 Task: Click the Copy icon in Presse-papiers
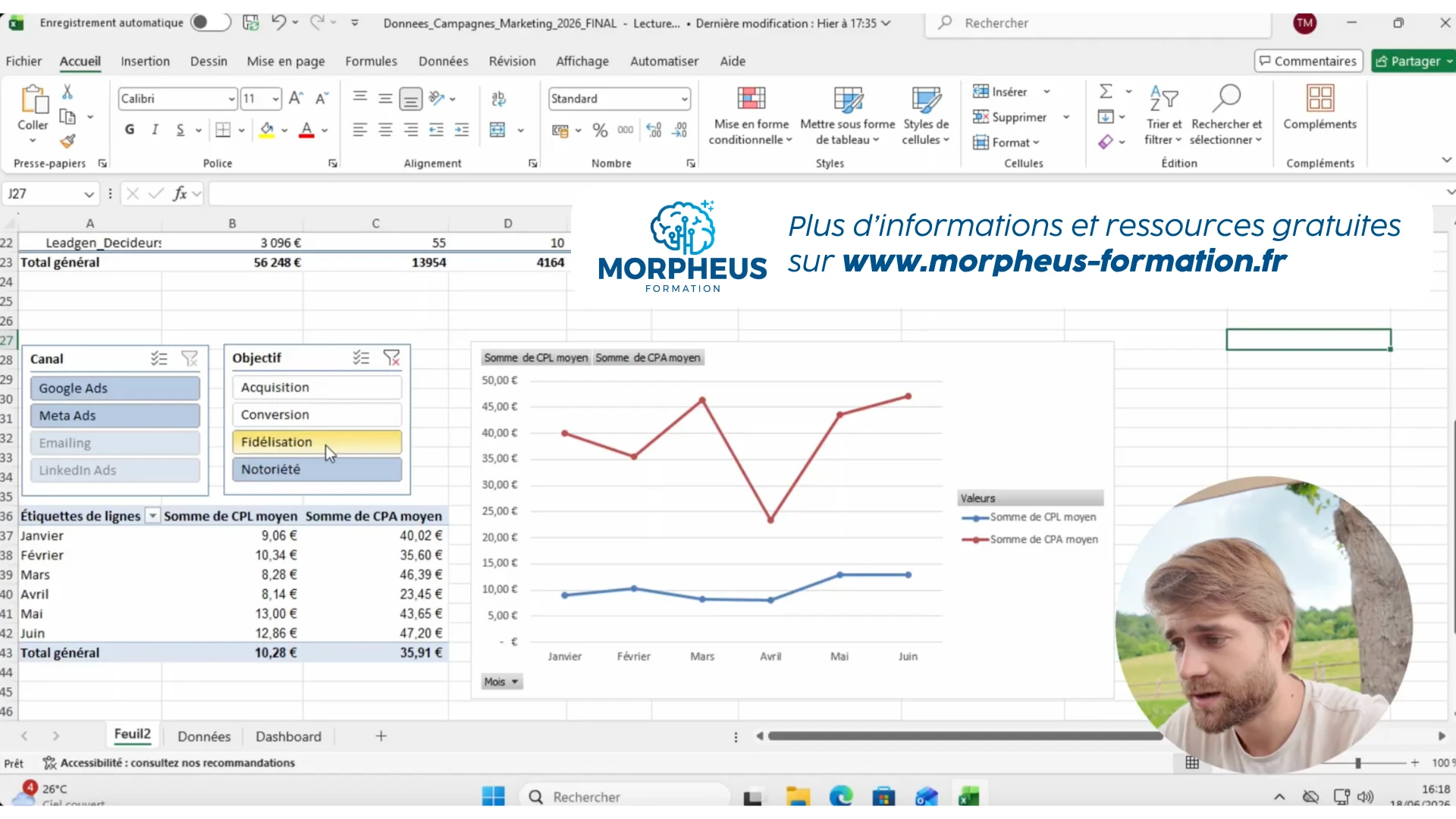coord(67,117)
